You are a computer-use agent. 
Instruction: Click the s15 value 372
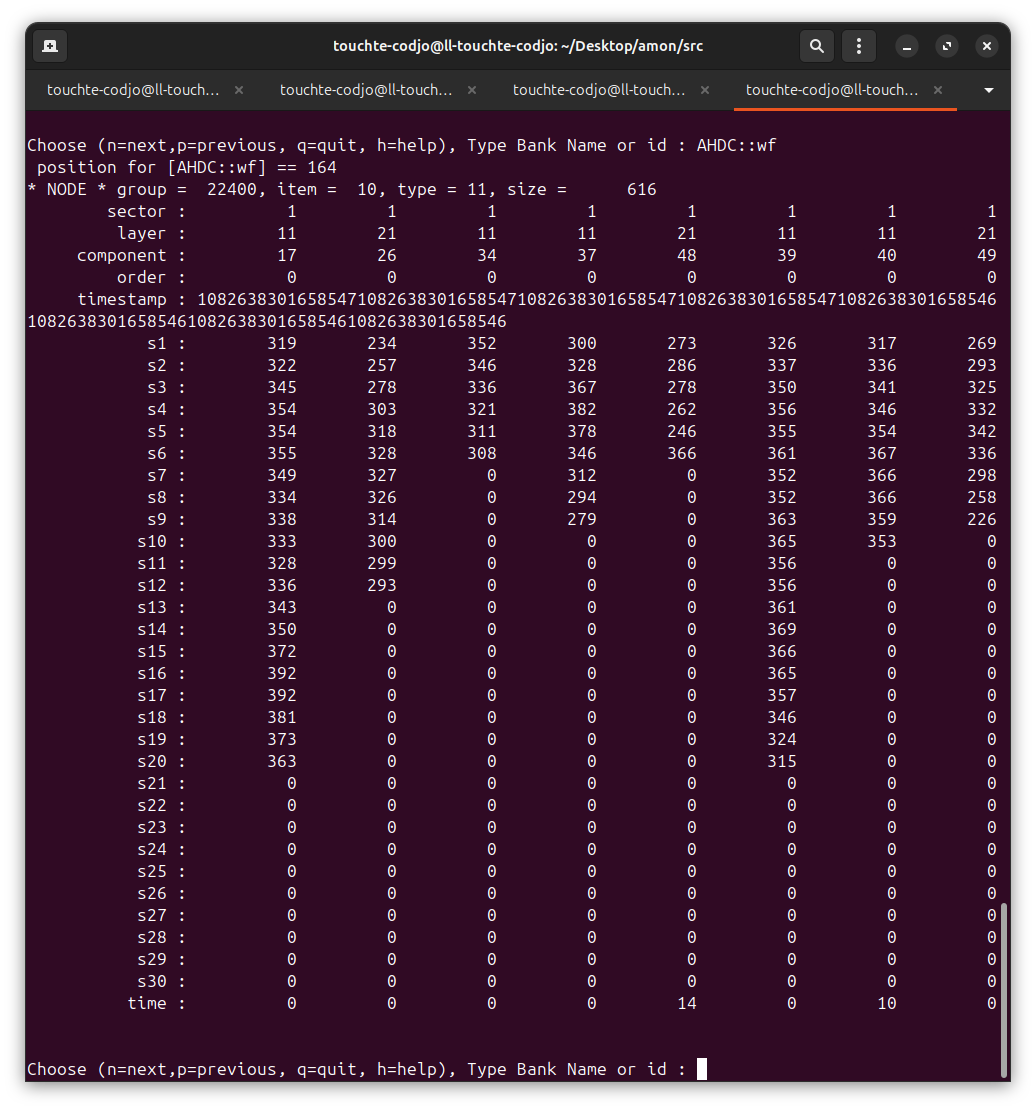point(282,651)
